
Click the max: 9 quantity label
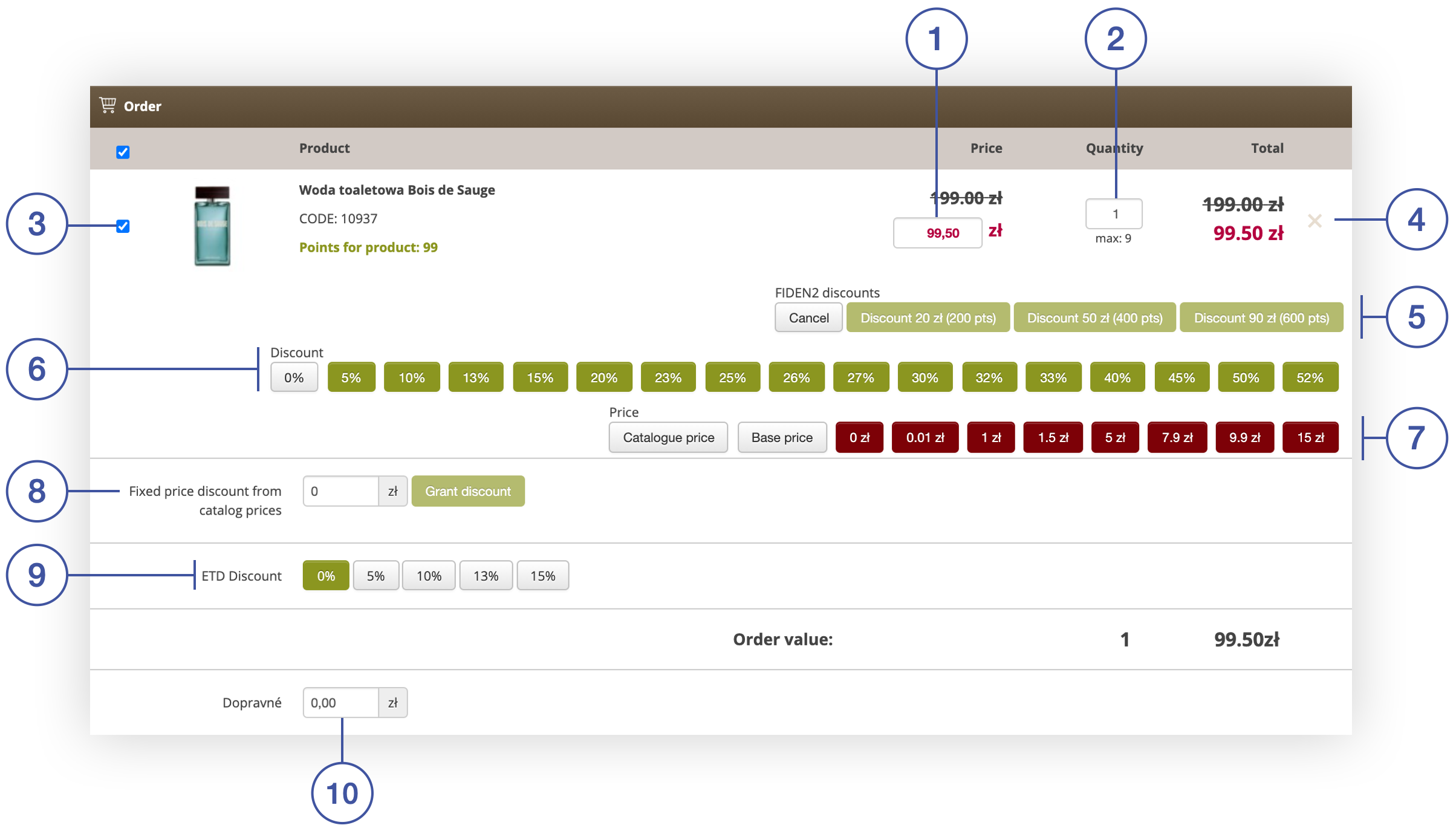1113,238
